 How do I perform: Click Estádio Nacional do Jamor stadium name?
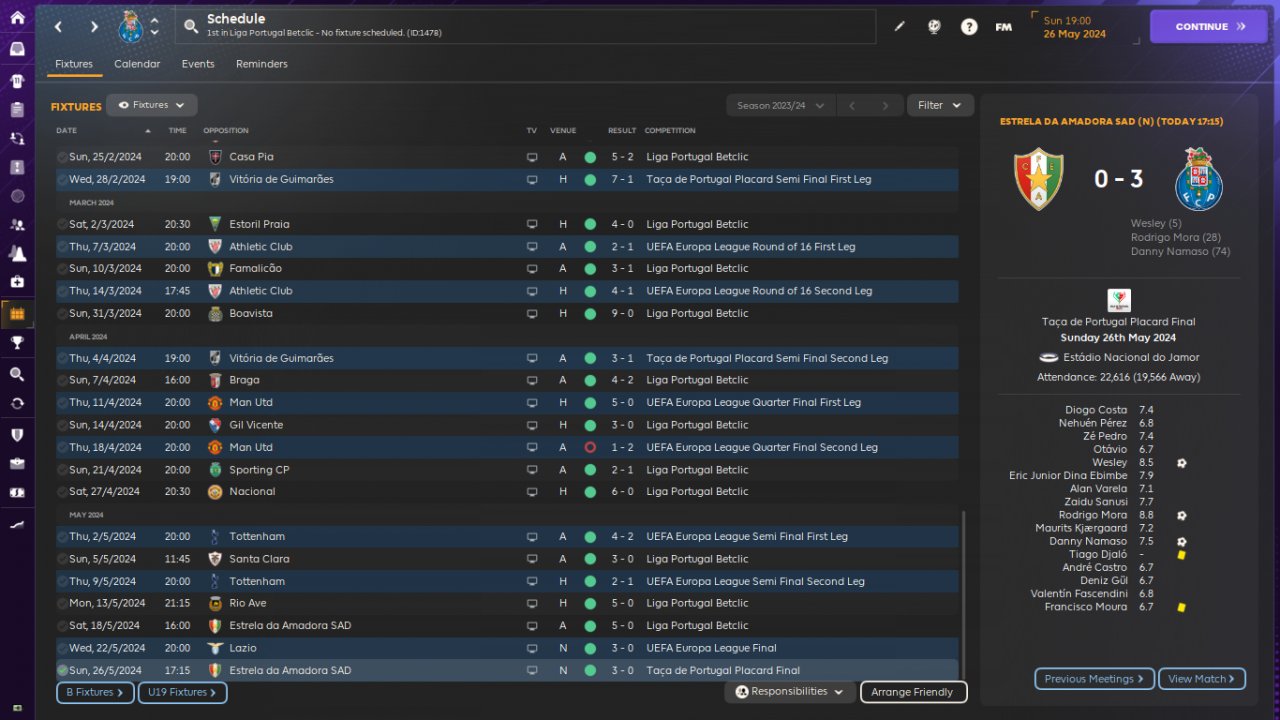[x=1131, y=357]
